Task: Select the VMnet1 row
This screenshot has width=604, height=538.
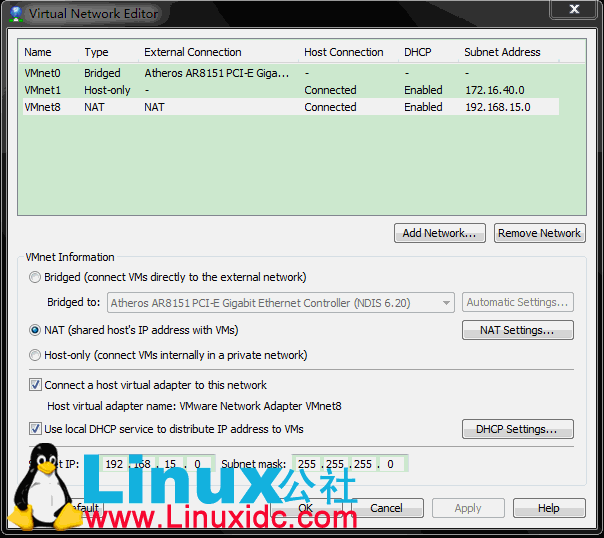Action: point(291,90)
